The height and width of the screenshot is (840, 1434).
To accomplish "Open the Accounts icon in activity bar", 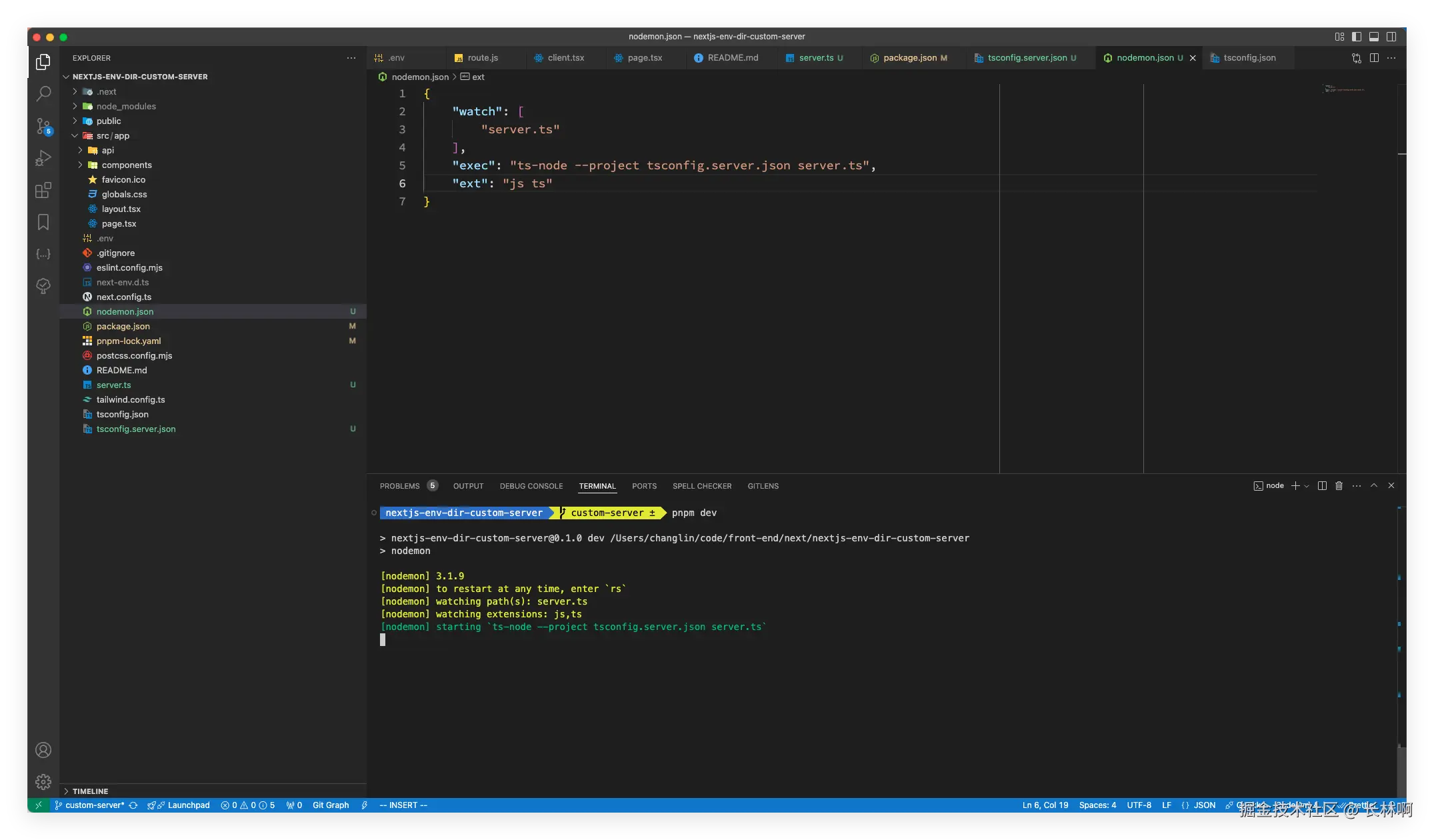I will [43, 750].
